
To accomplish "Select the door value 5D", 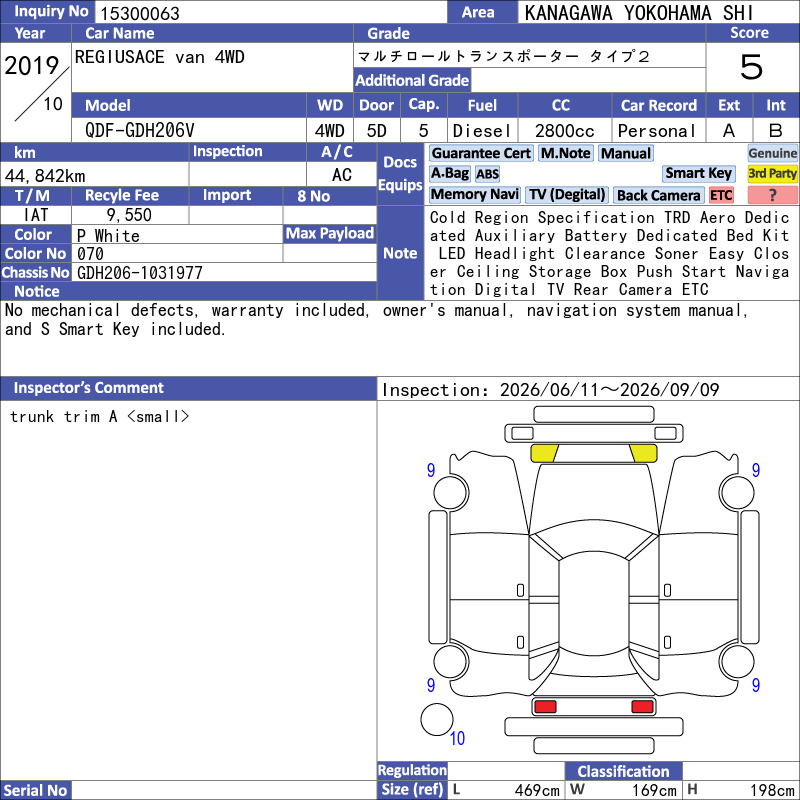I will (x=377, y=131).
